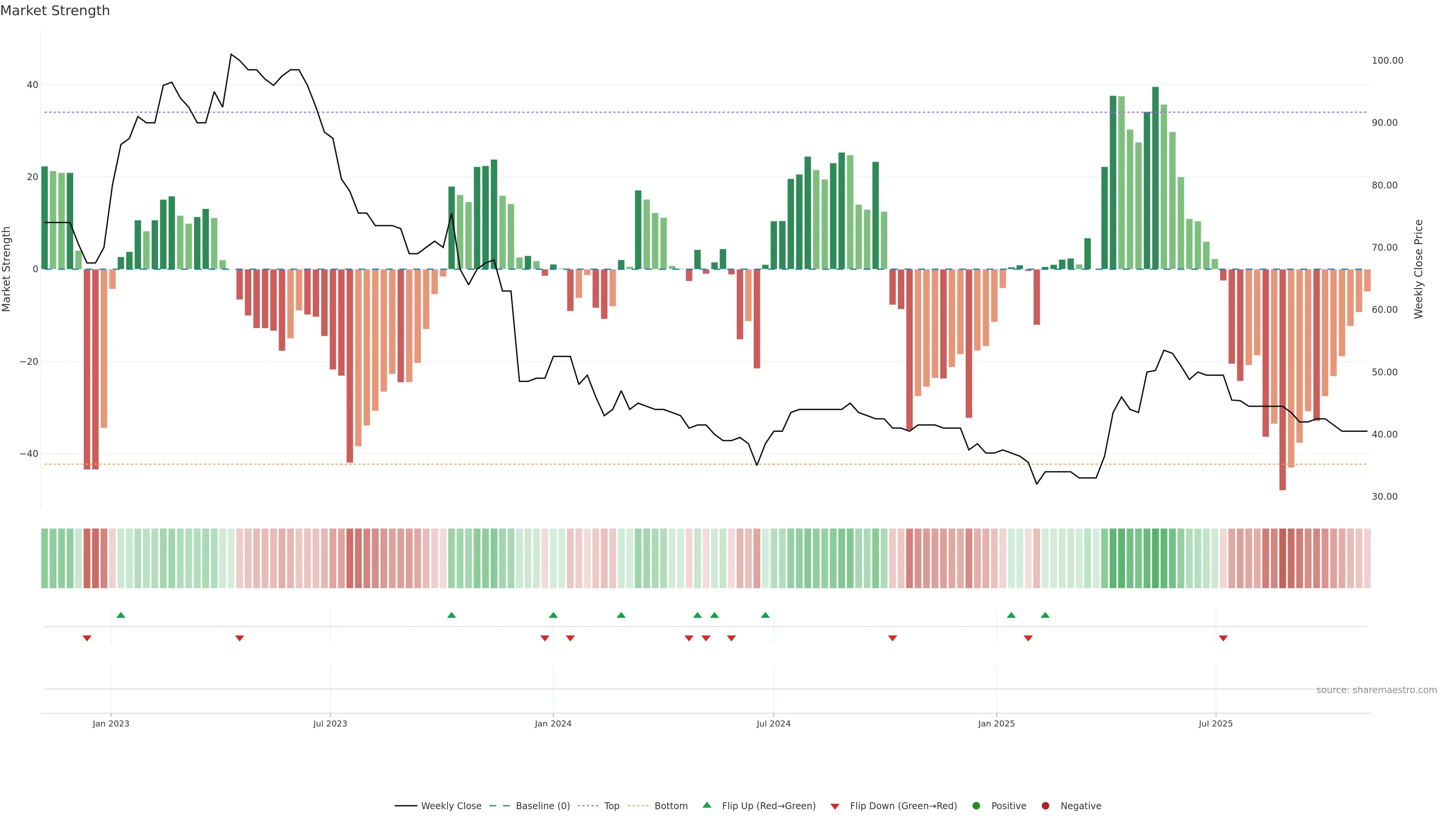The image size is (1456, 819).
Task: Click the last green flip-up triangle in 2025
Action: [x=1045, y=615]
